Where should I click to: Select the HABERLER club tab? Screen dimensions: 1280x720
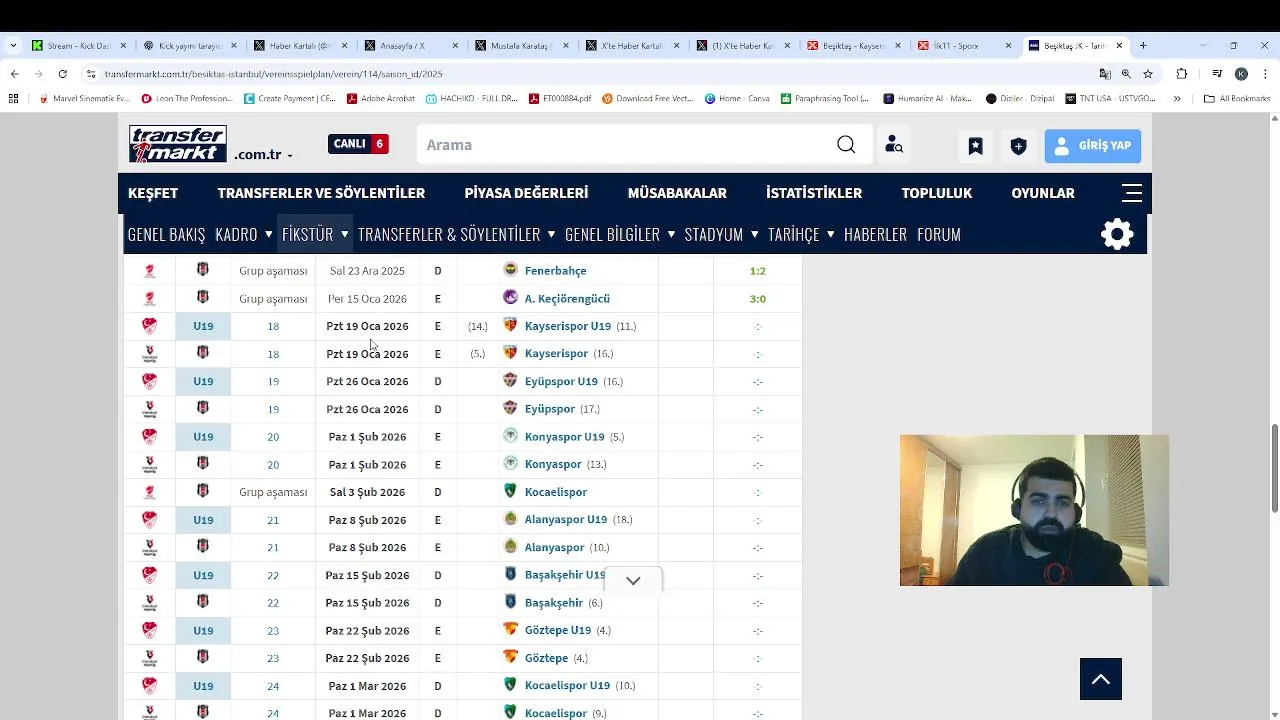[x=875, y=234]
